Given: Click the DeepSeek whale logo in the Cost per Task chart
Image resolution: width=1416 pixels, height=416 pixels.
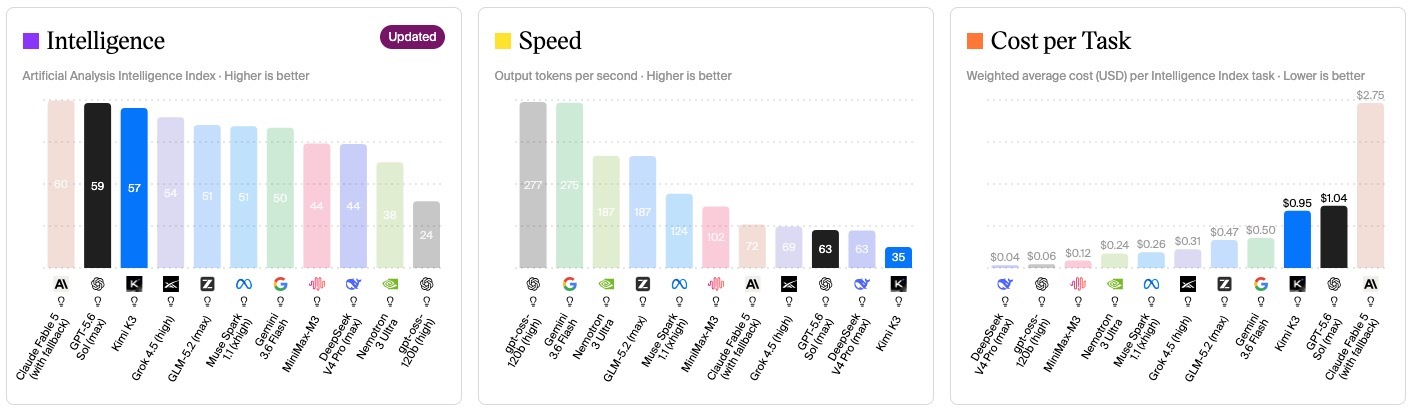Looking at the screenshot, I should click(x=1005, y=283).
